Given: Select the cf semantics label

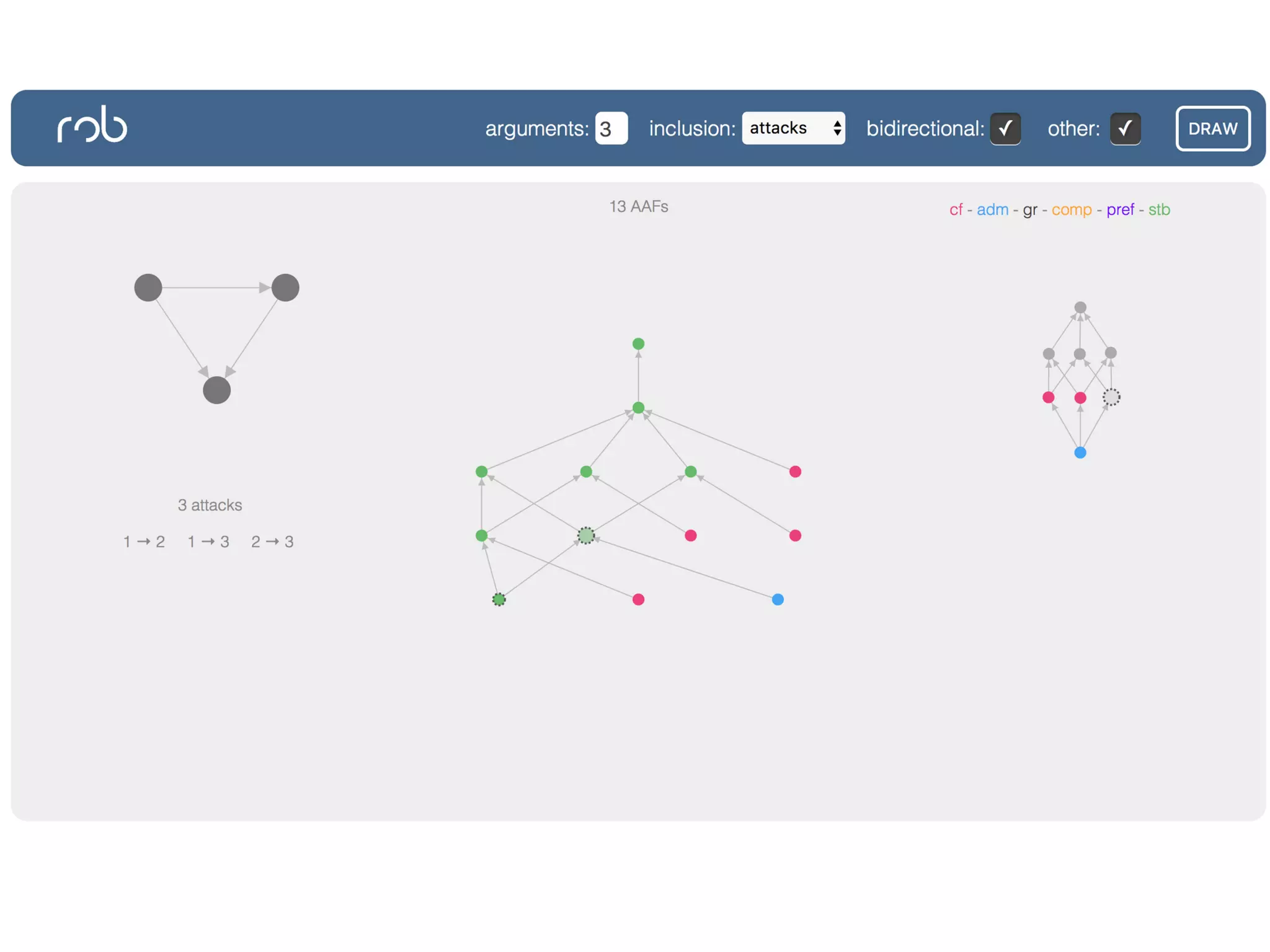Looking at the screenshot, I should [956, 209].
